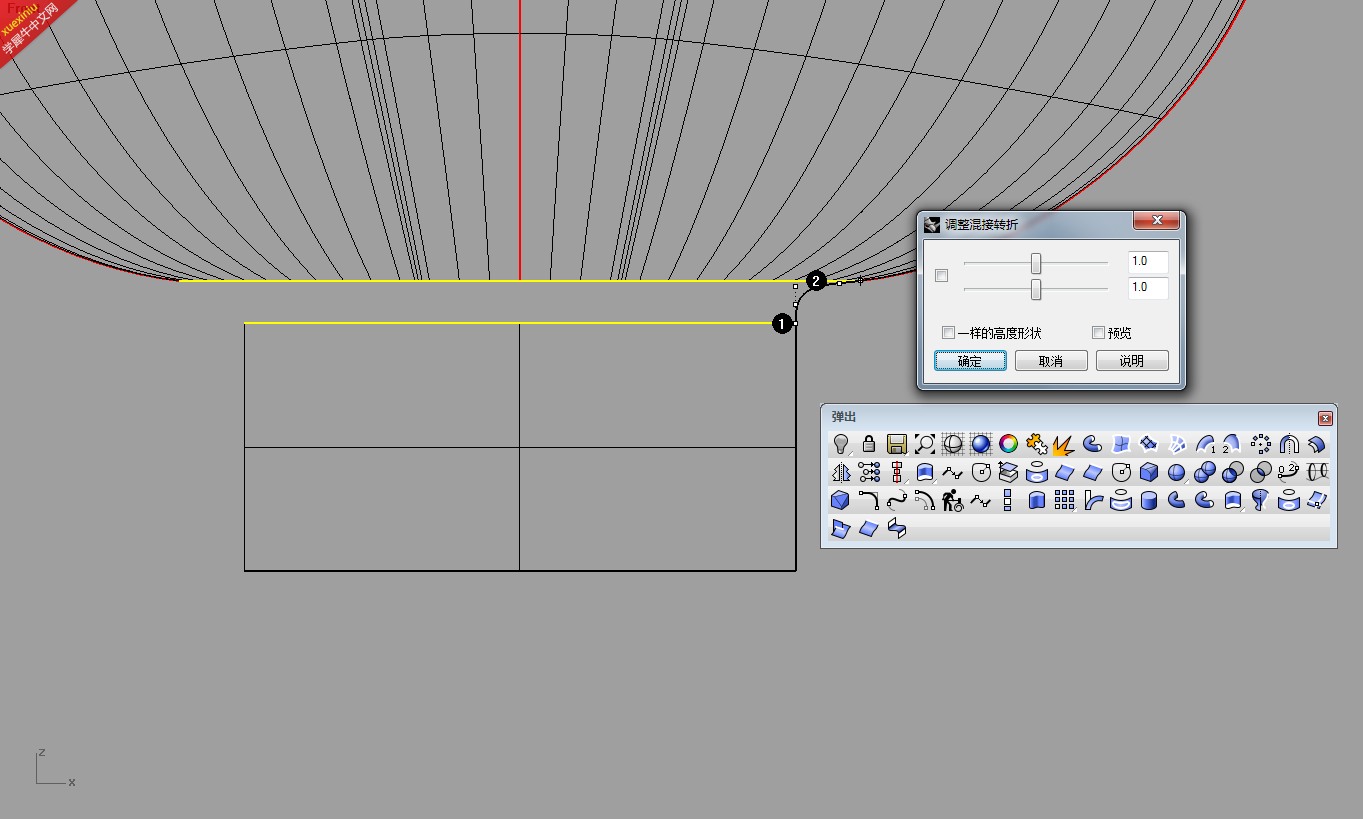The height and width of the screenshot is (819, 1363).
Task: Click the zoom extents magnifier icon
Action: pos(925,444)
